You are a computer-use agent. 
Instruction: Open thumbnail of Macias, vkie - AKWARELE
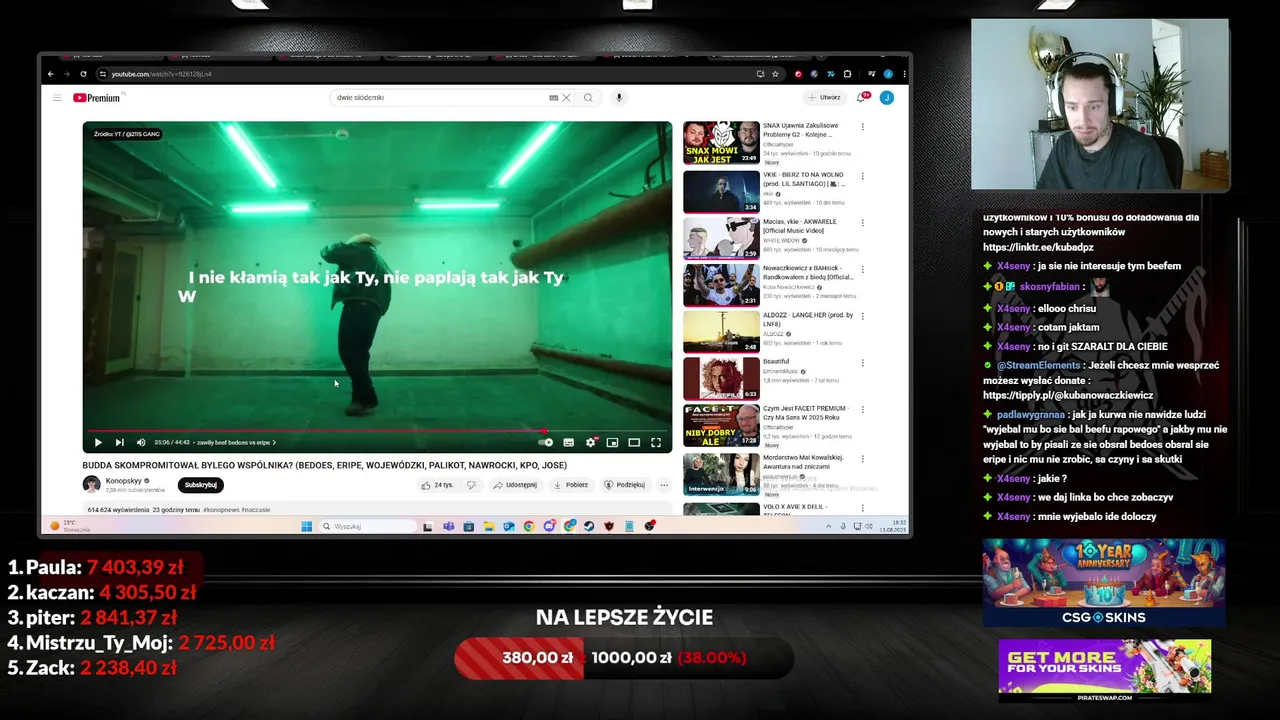point(721,238)
